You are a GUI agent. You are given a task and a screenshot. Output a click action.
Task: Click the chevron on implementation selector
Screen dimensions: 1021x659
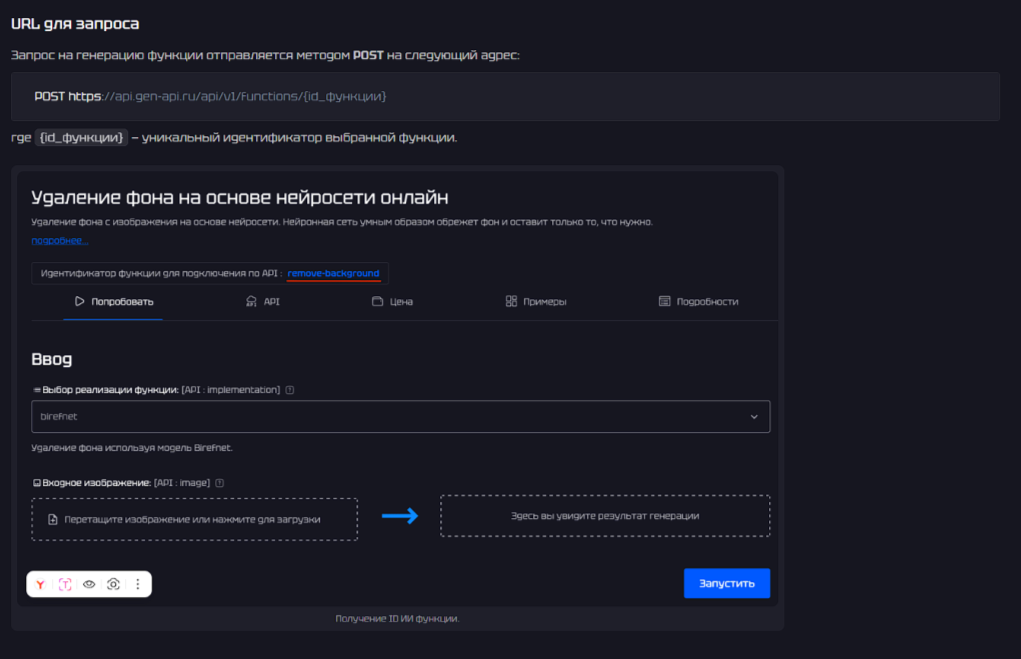click(x=754, y=417)
